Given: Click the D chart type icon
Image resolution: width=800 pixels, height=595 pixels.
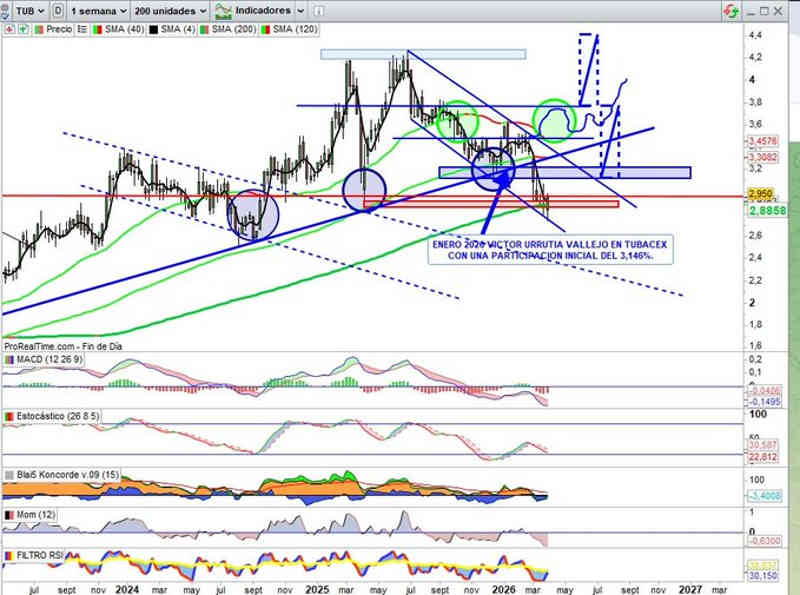Looking at the screenshot, I should 58,10.
